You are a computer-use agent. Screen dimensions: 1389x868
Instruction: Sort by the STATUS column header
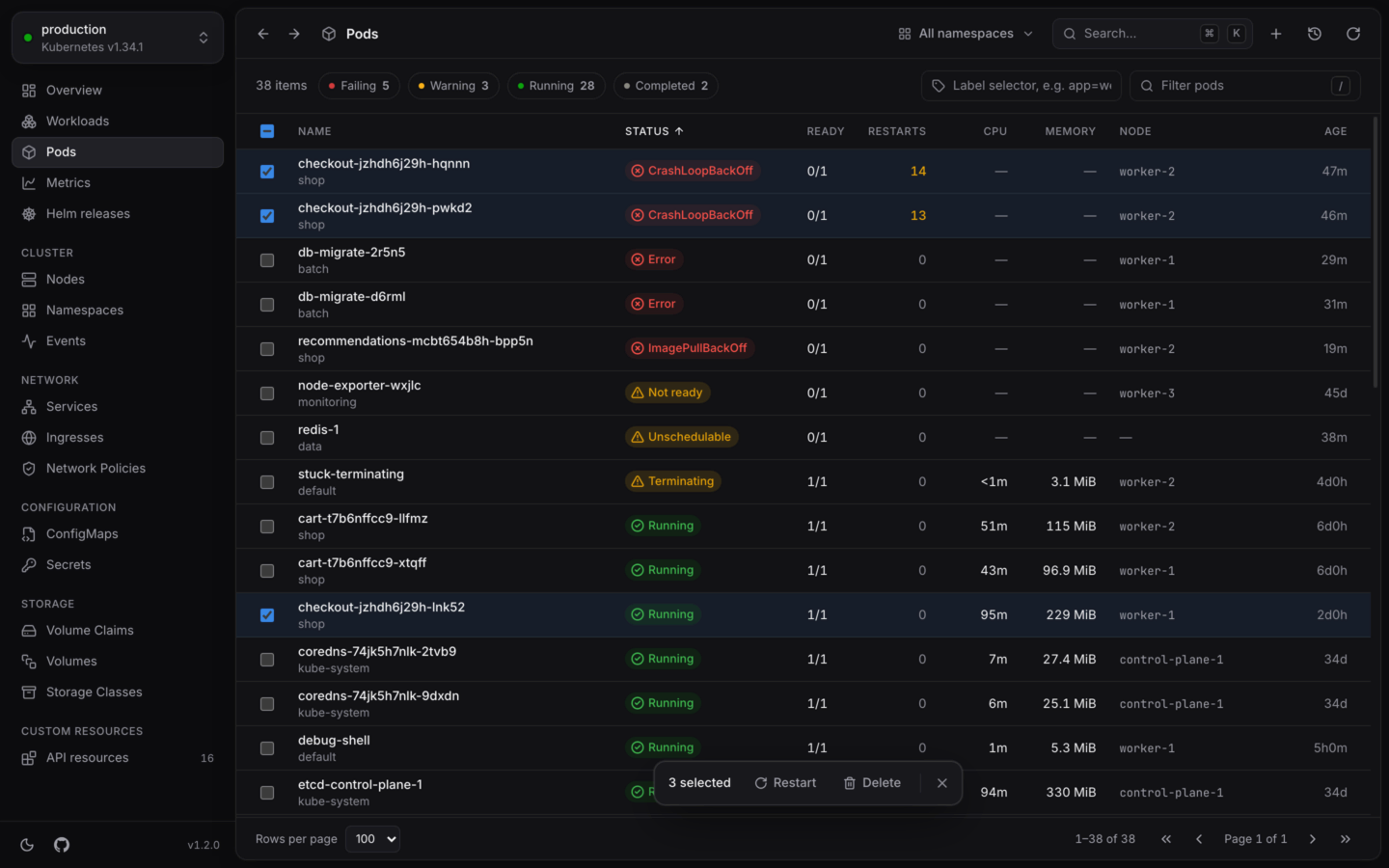click(x=654, y=131)
